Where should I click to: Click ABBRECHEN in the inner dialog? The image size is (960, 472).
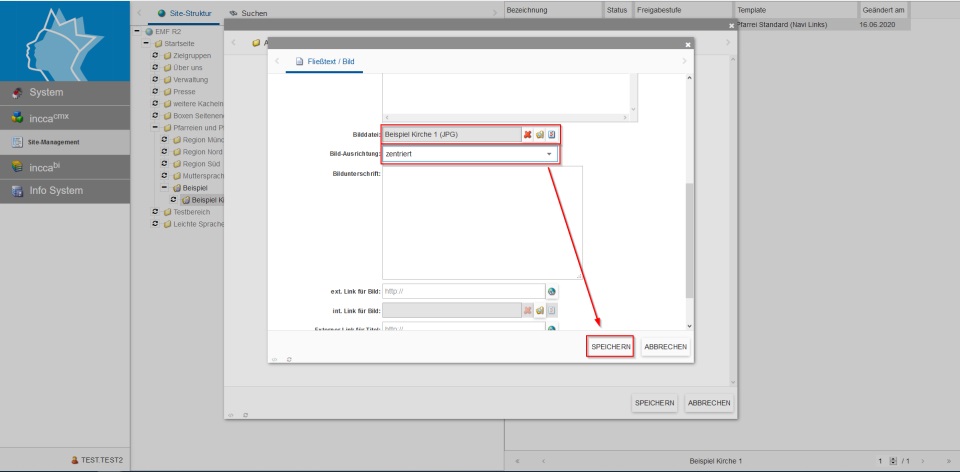(x=665, y=346)
